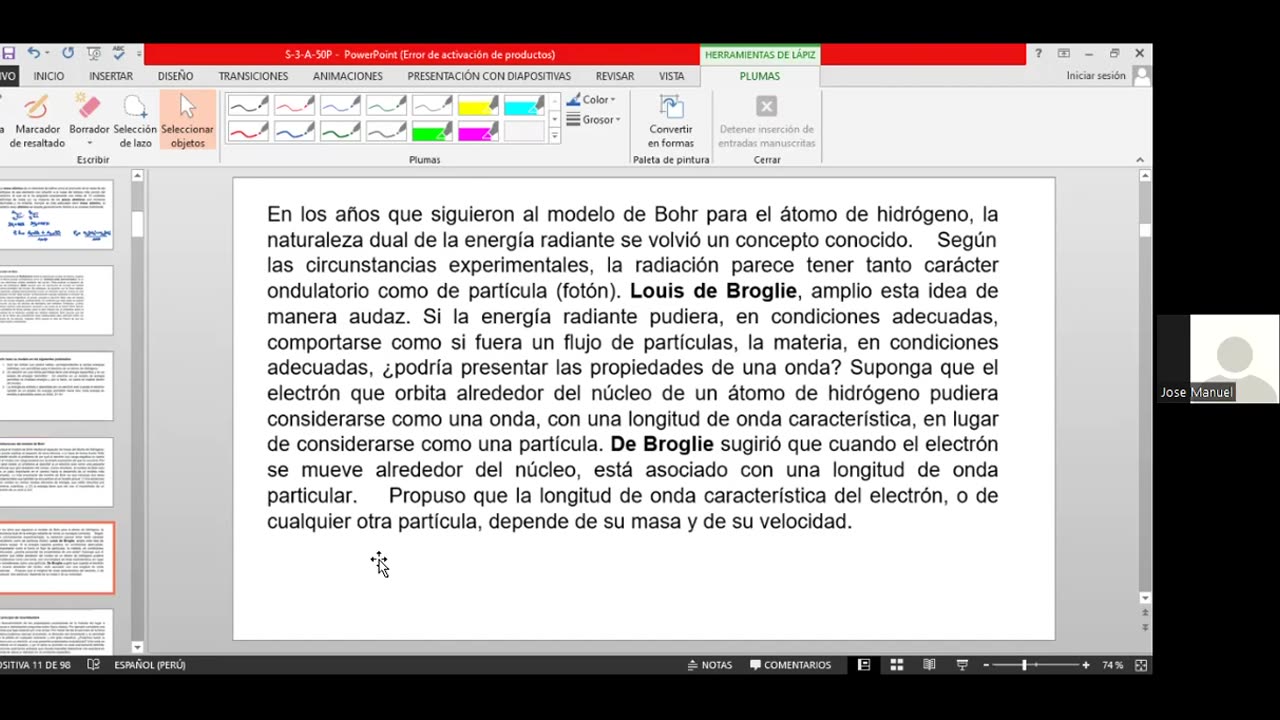
Task: Save the presentation using the floppy disk icon
Action: point(8,53)
